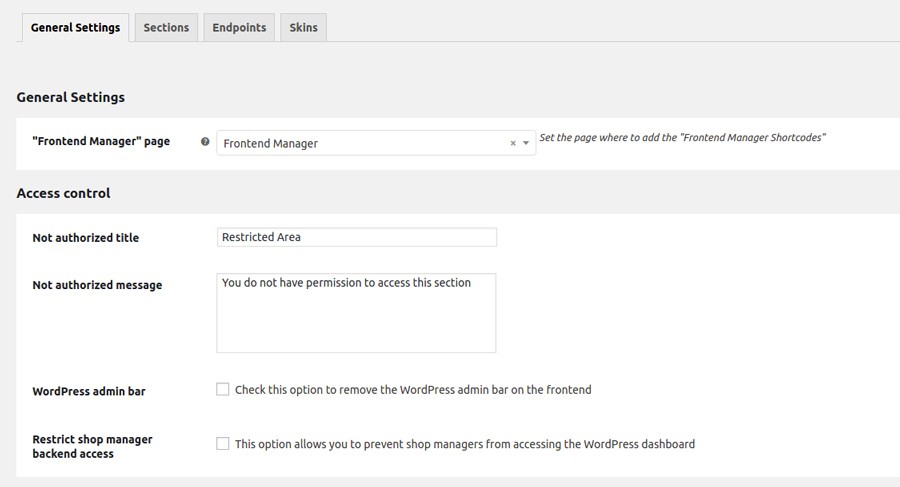Click the 'Not authorized message' label
The width and height of the screenshot is (900, 487).
tap(97, 285)
